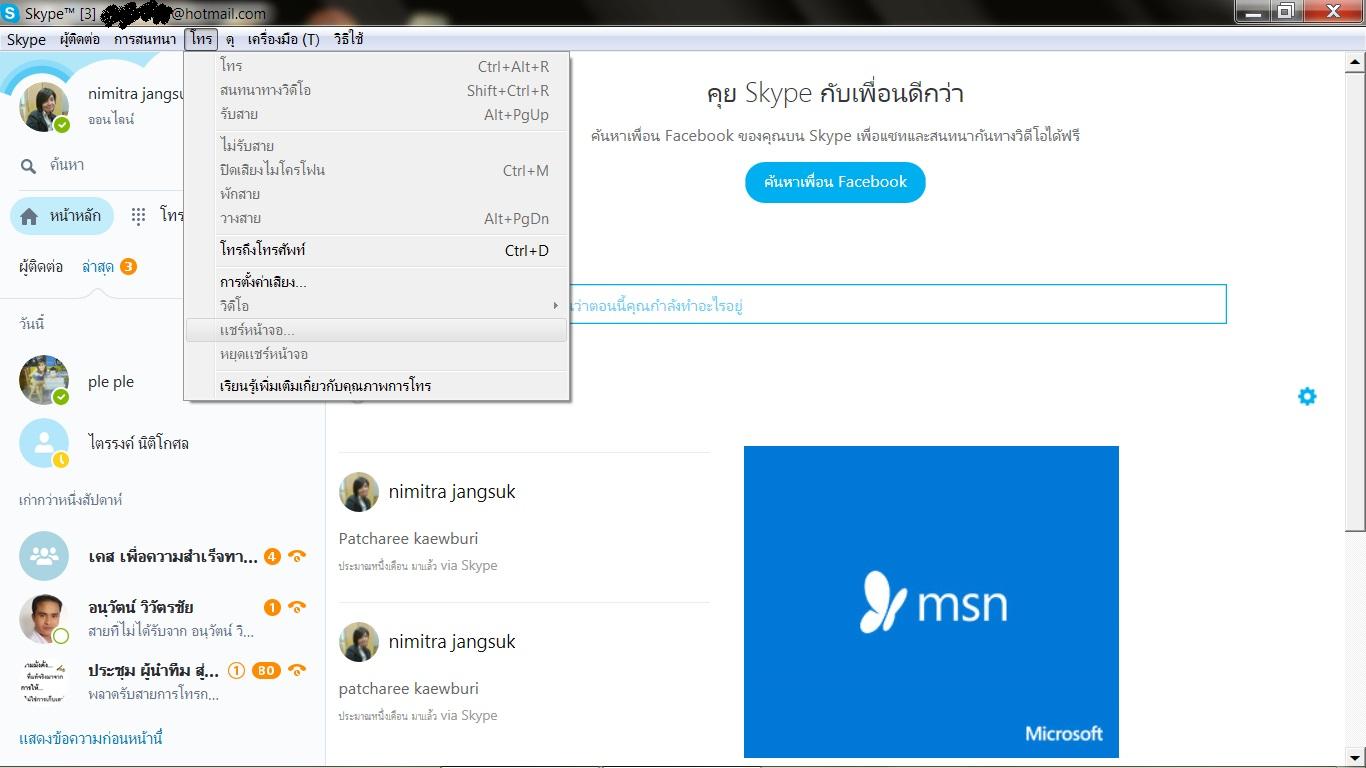Click own profile avatar in sidebar
The image size is (1366, 768).
click(x=44, y=107)
